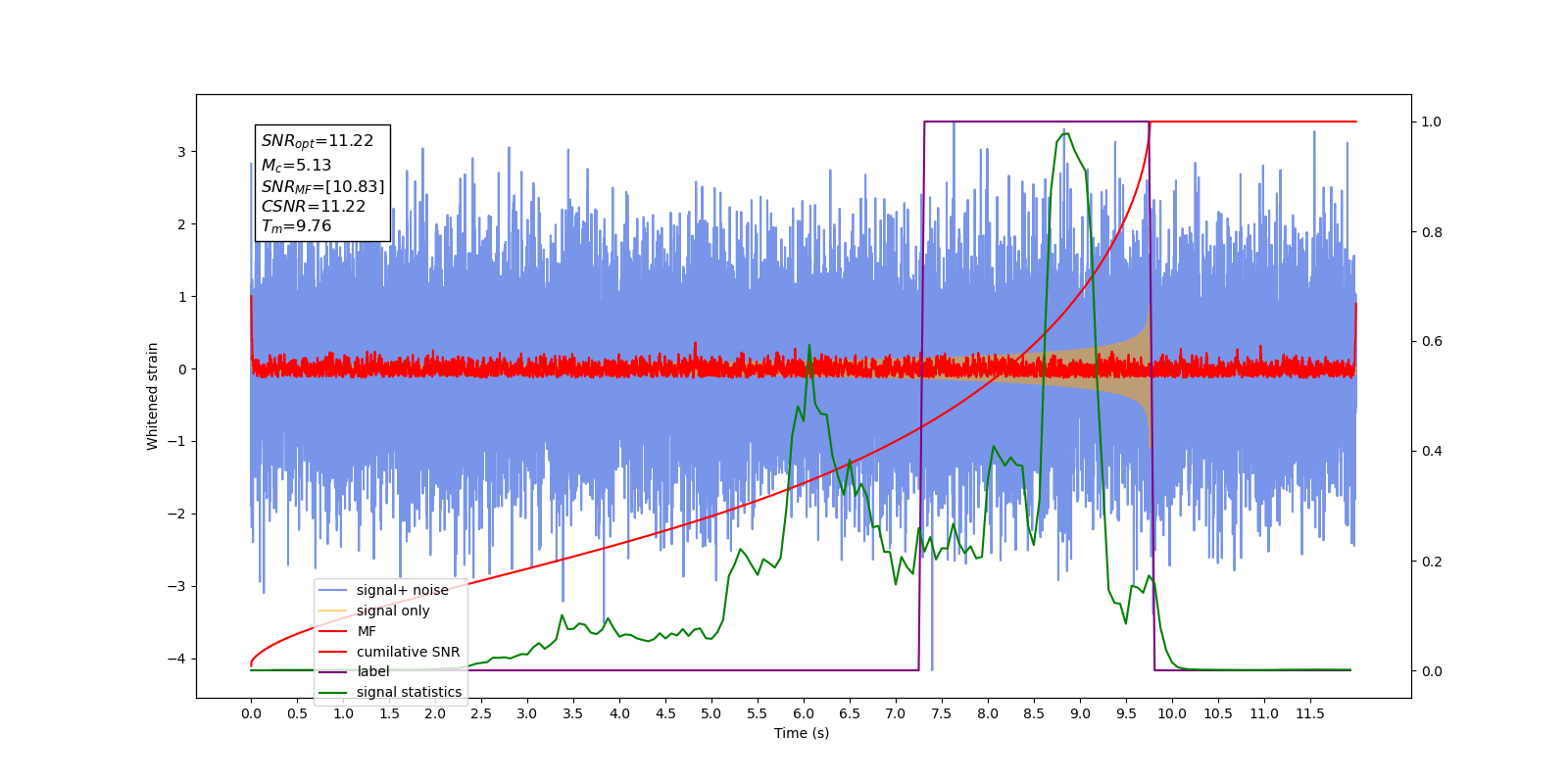1568x784 pixels.
Task: Click the green 'signal statistics' legend line sample
Action: tap(334, 692)
